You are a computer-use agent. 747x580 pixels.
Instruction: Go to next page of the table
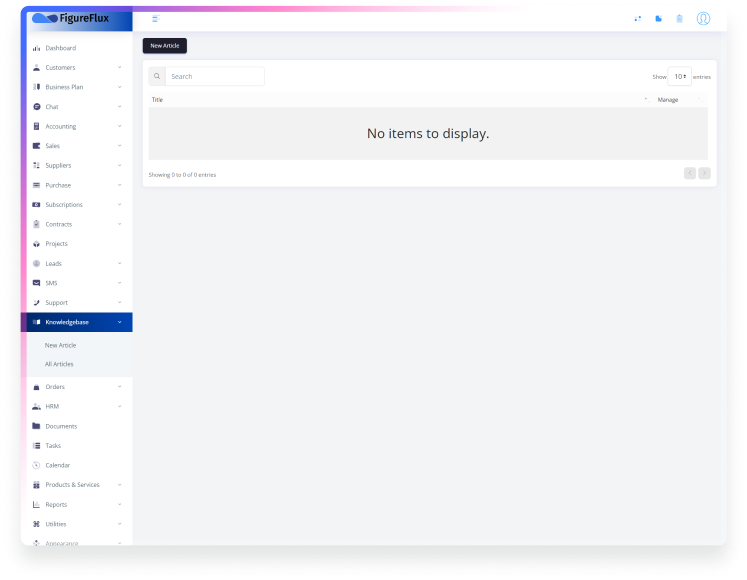click(x=705, y=173)
